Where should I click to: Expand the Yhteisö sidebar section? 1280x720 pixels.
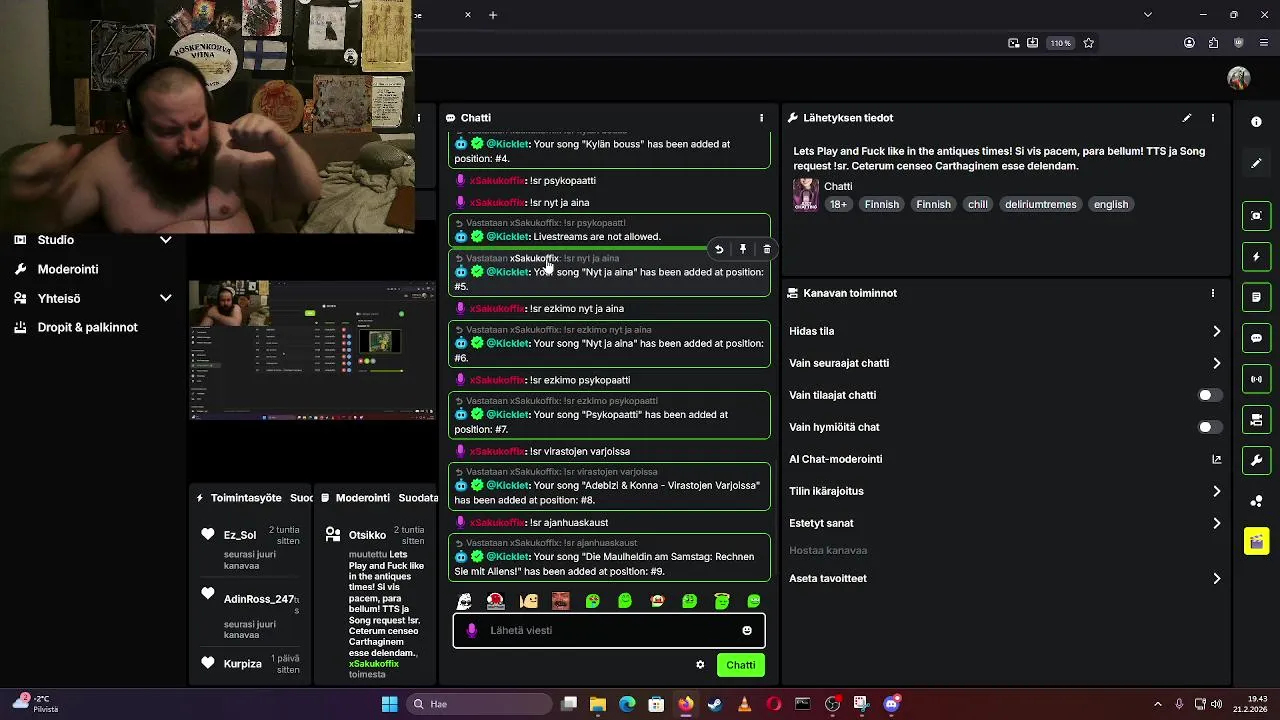[x=166, y=298]
